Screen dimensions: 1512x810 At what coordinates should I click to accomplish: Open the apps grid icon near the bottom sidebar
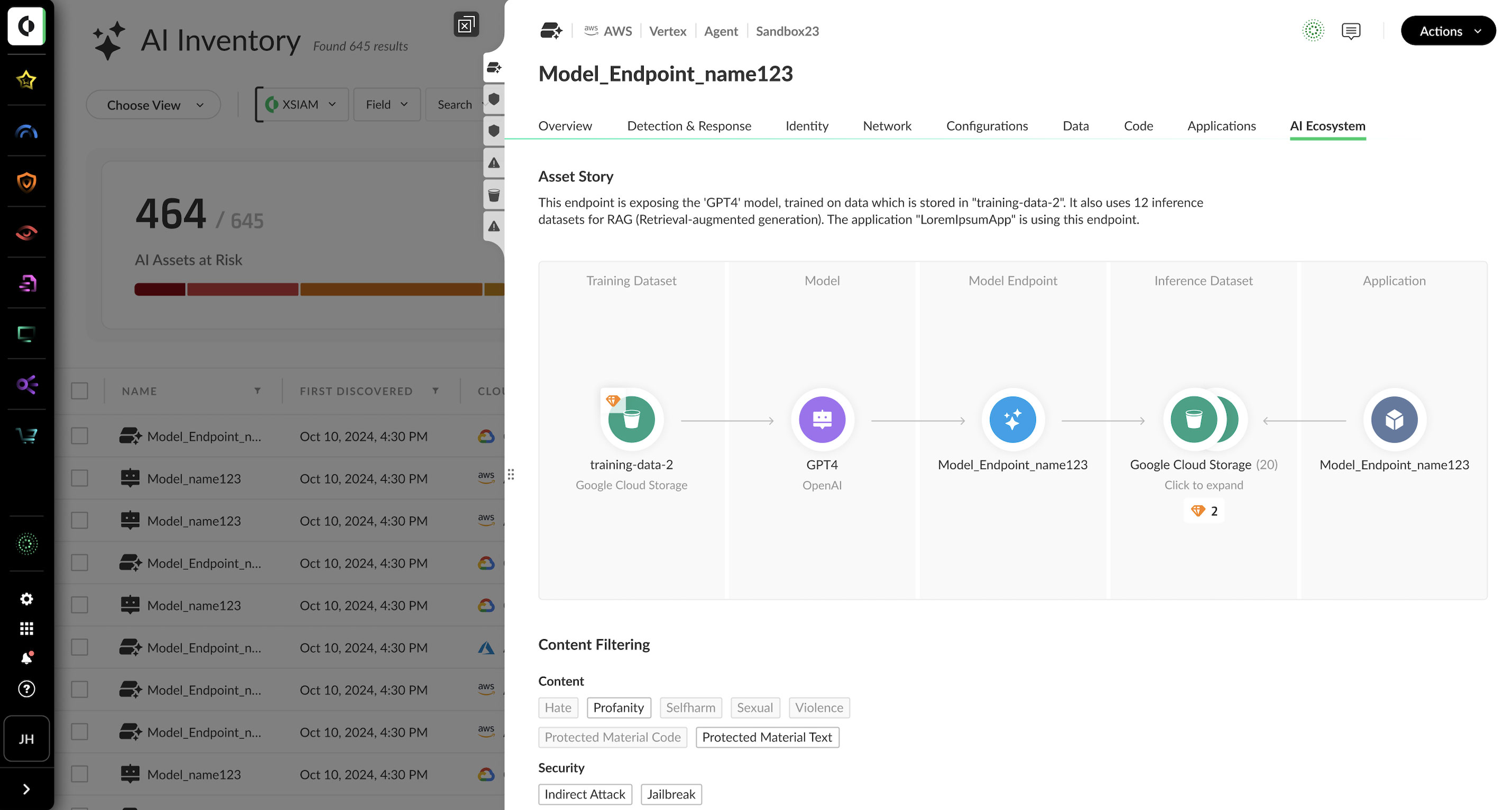pos(26,628)
